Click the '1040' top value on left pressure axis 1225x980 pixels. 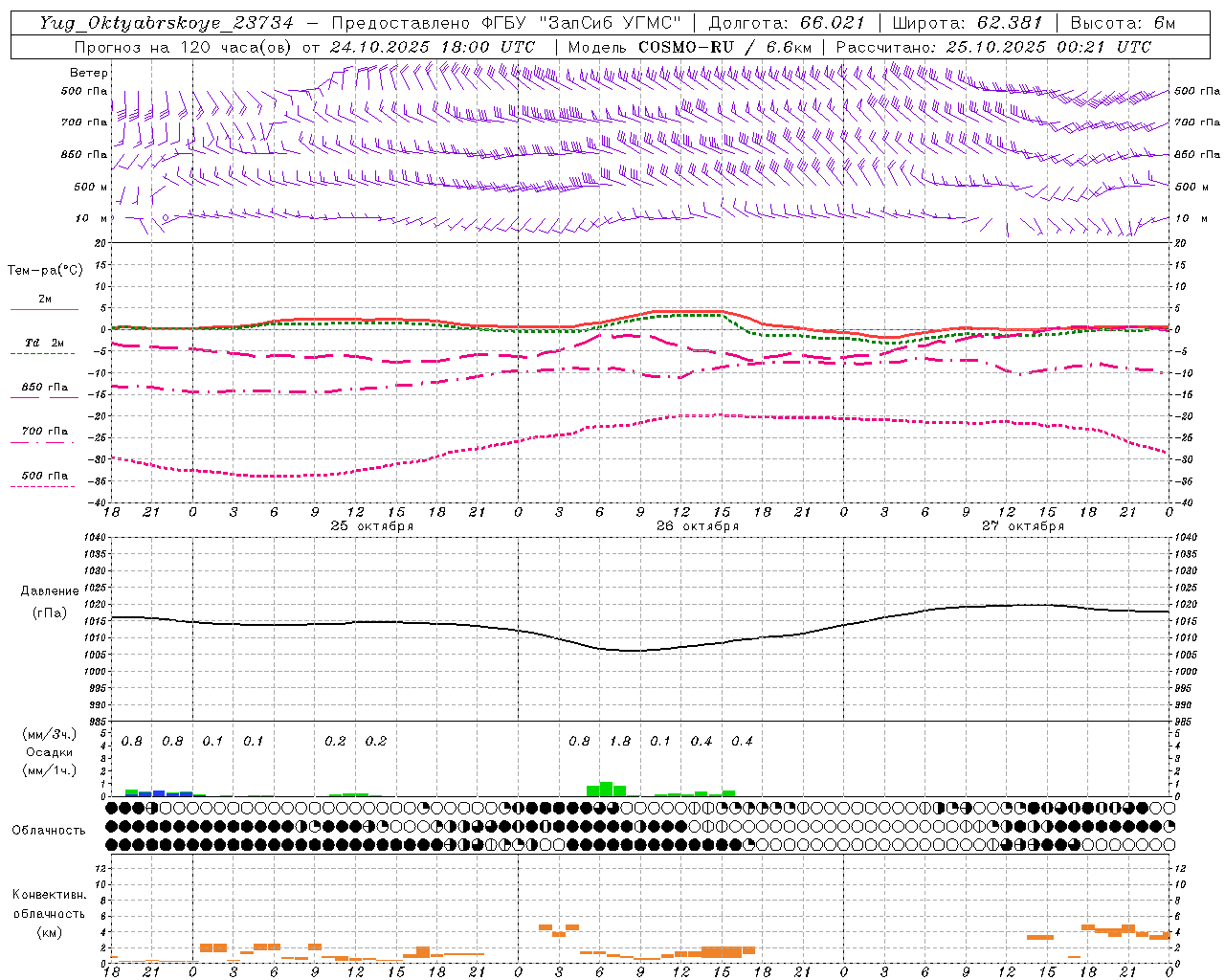[x=96, y=537]
